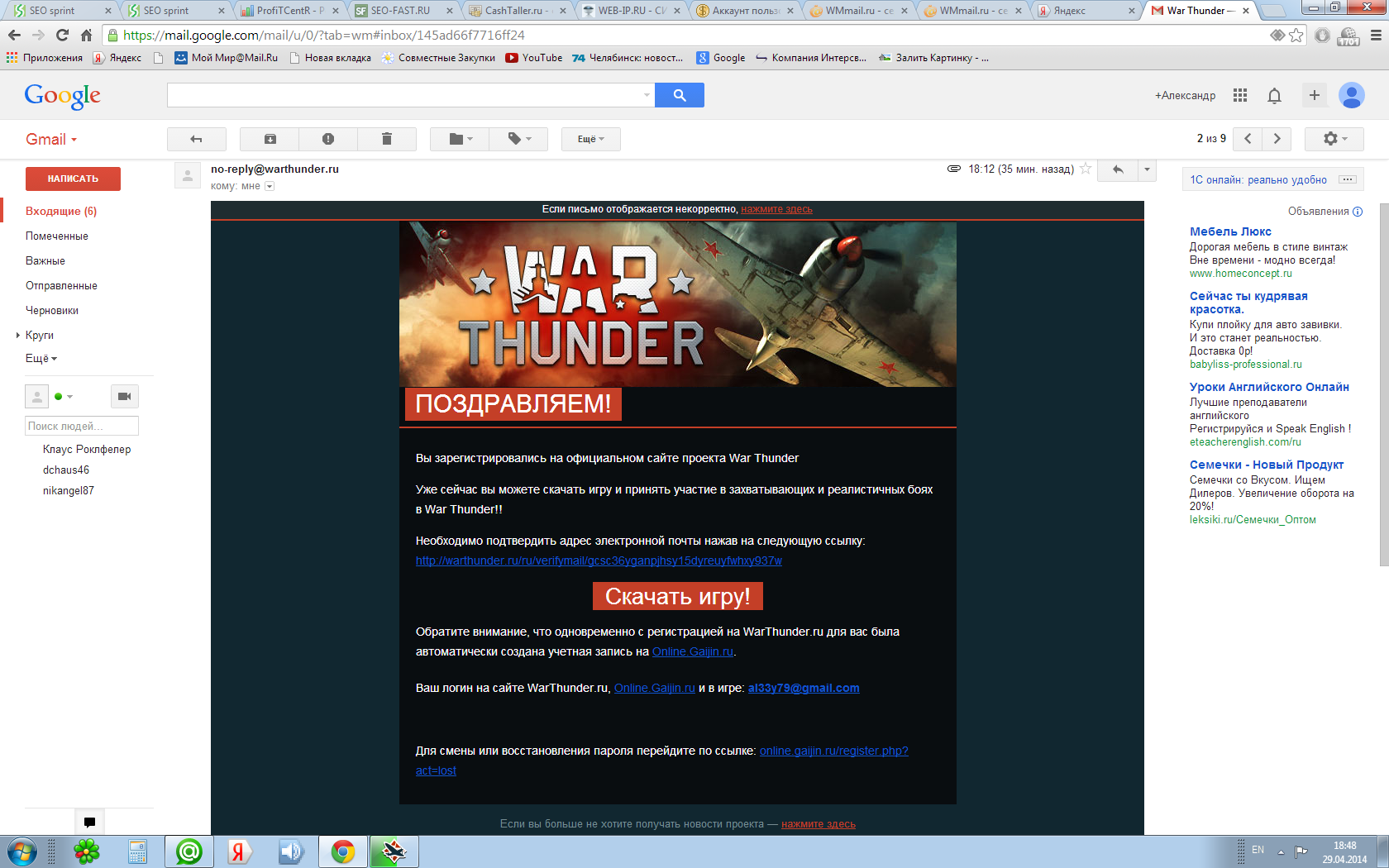Open the more reply options arrow
The image size is (1389, 868).
(1147, 169)
